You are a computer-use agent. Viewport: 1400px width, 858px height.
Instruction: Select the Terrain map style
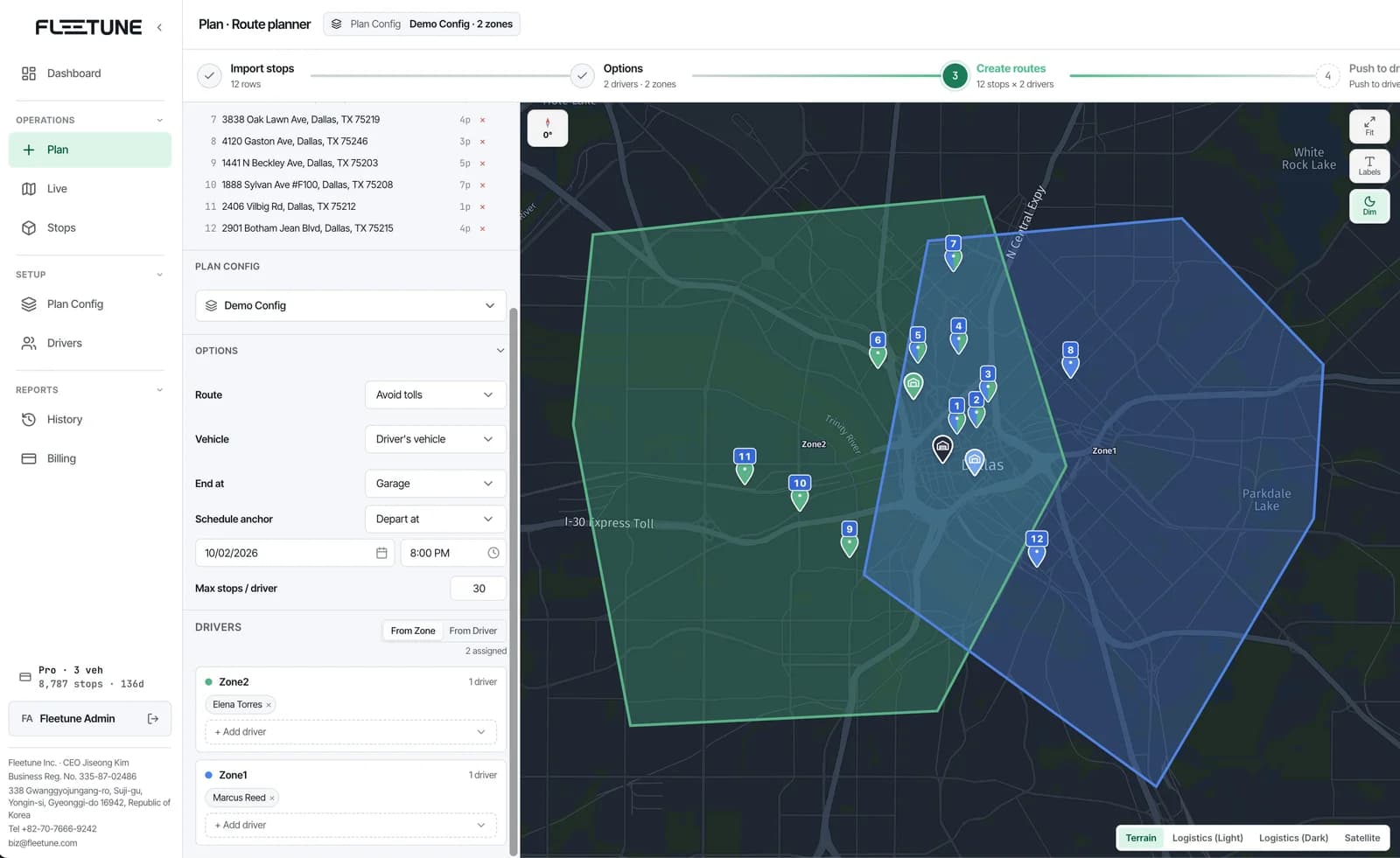(x=1141, y=838)
